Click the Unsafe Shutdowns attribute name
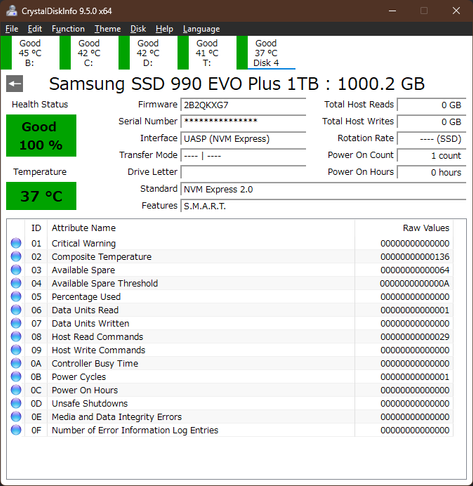This screenshot has height=486, width=473. [89, 404]
